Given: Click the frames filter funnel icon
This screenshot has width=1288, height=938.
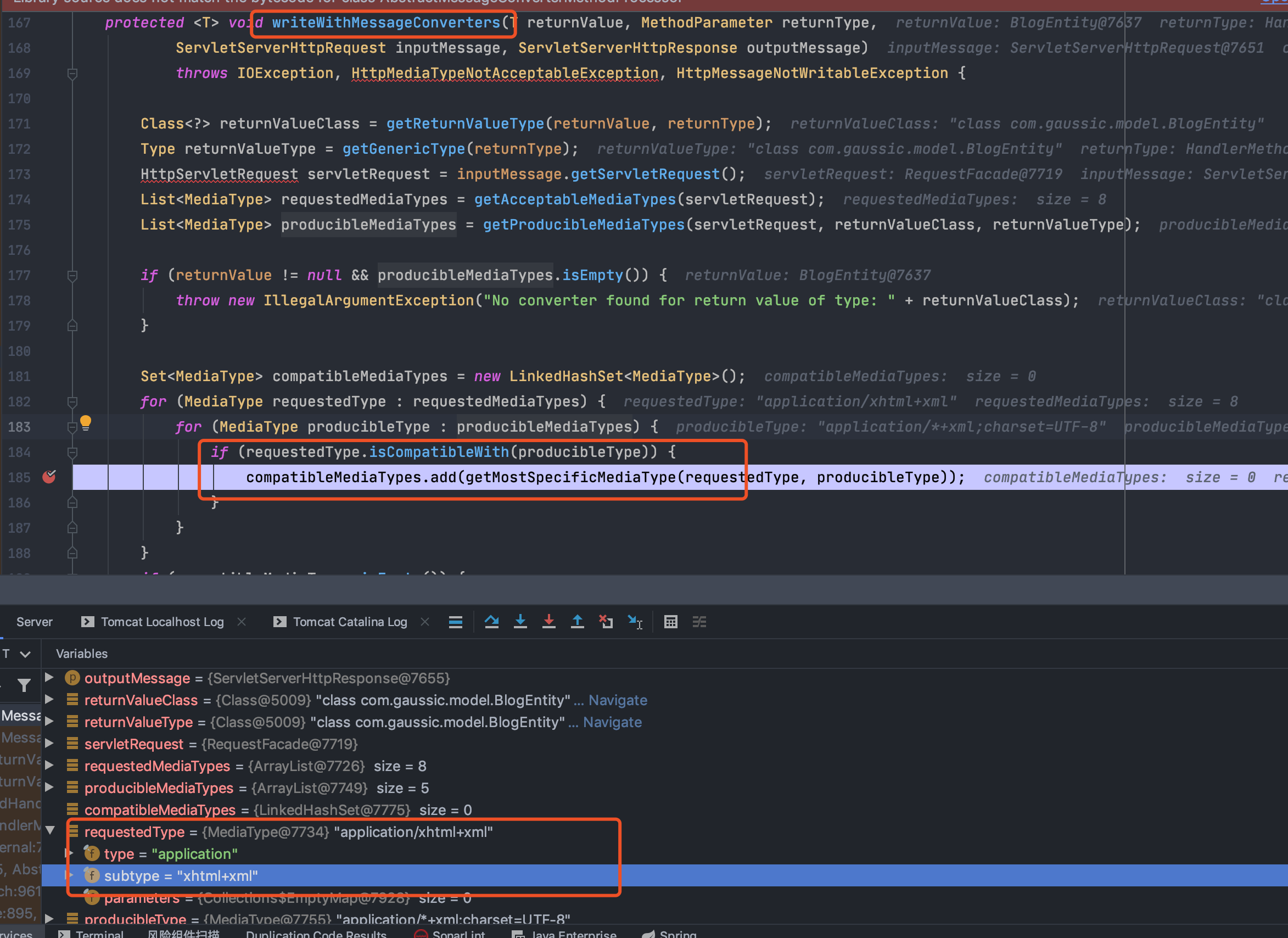Looking at the screenshot, I should pos(24,686).
